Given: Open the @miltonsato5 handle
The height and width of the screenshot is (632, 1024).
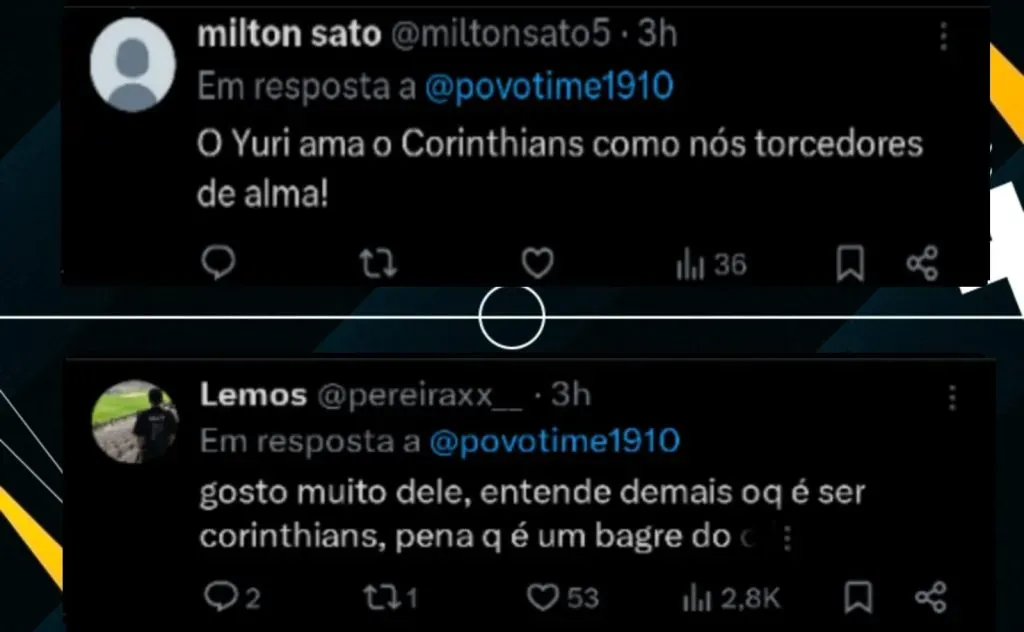Looking at the screenshot, I should point(499,35).
